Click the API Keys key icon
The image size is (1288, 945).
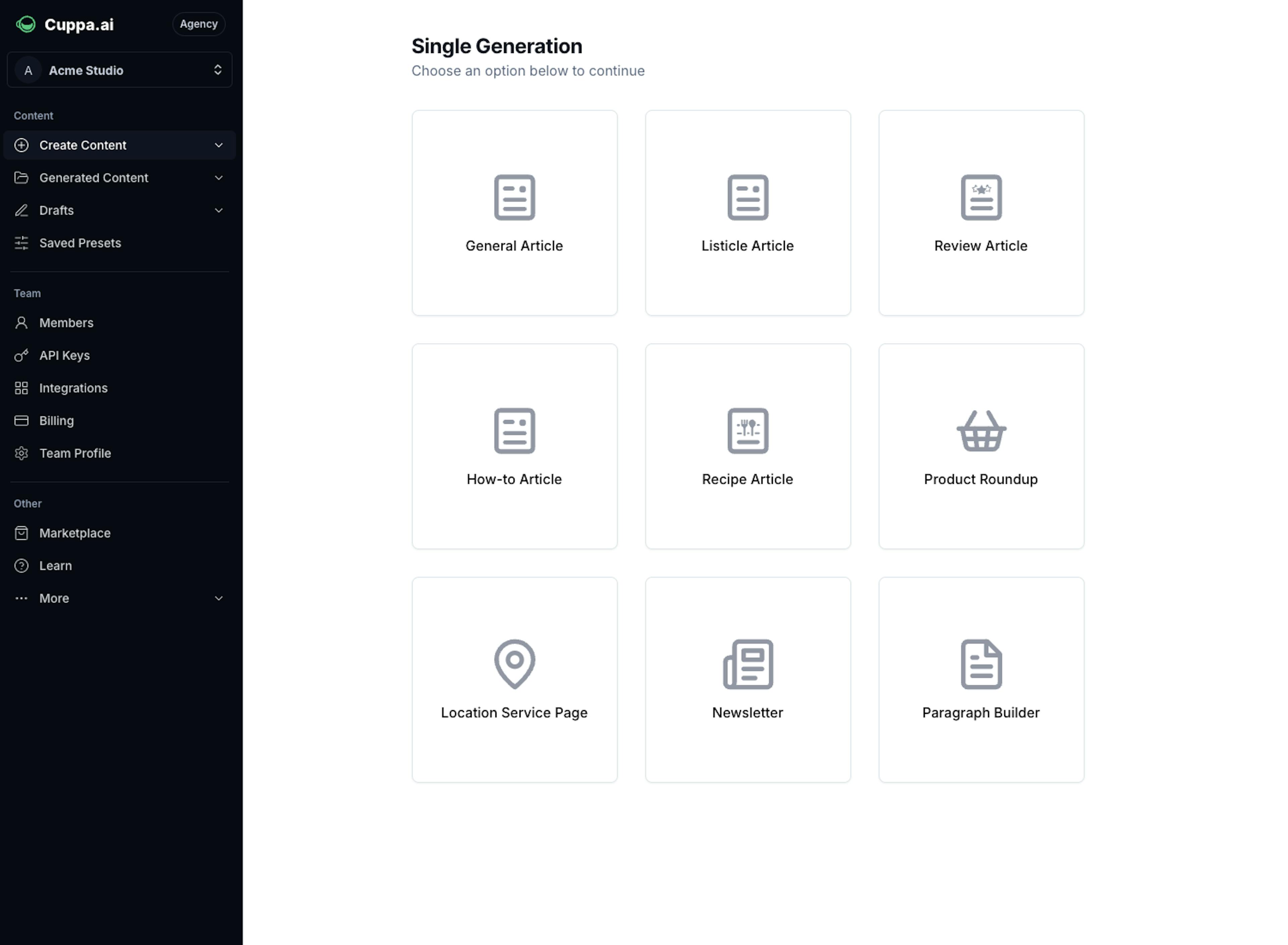[21, 355]
